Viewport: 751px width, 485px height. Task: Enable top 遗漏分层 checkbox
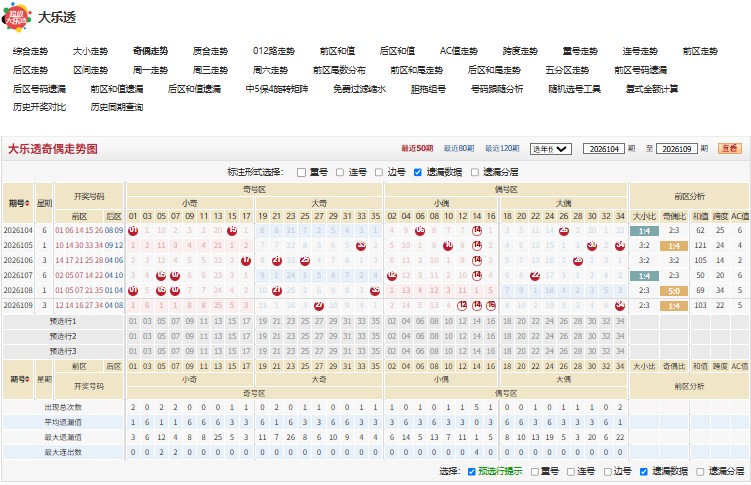click(475, 172)
